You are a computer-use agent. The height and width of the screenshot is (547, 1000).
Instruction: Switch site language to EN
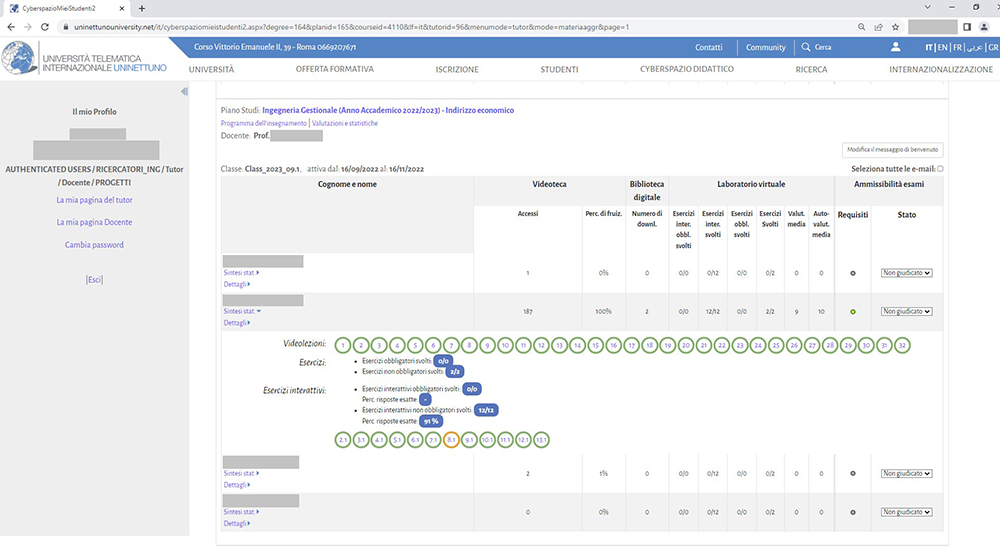[x=943, y=47]
